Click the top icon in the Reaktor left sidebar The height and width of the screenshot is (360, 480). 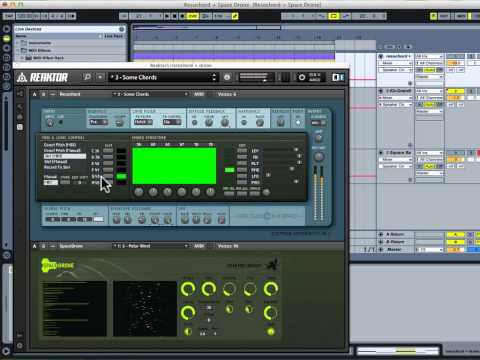(20, 94)
